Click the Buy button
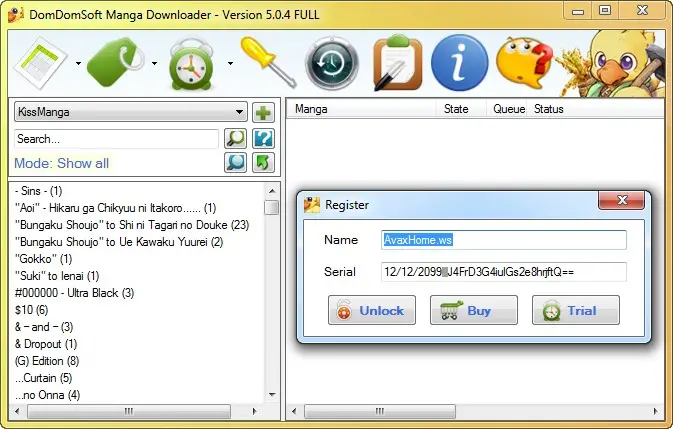This screenshot has height=429, width=673. 474,310
